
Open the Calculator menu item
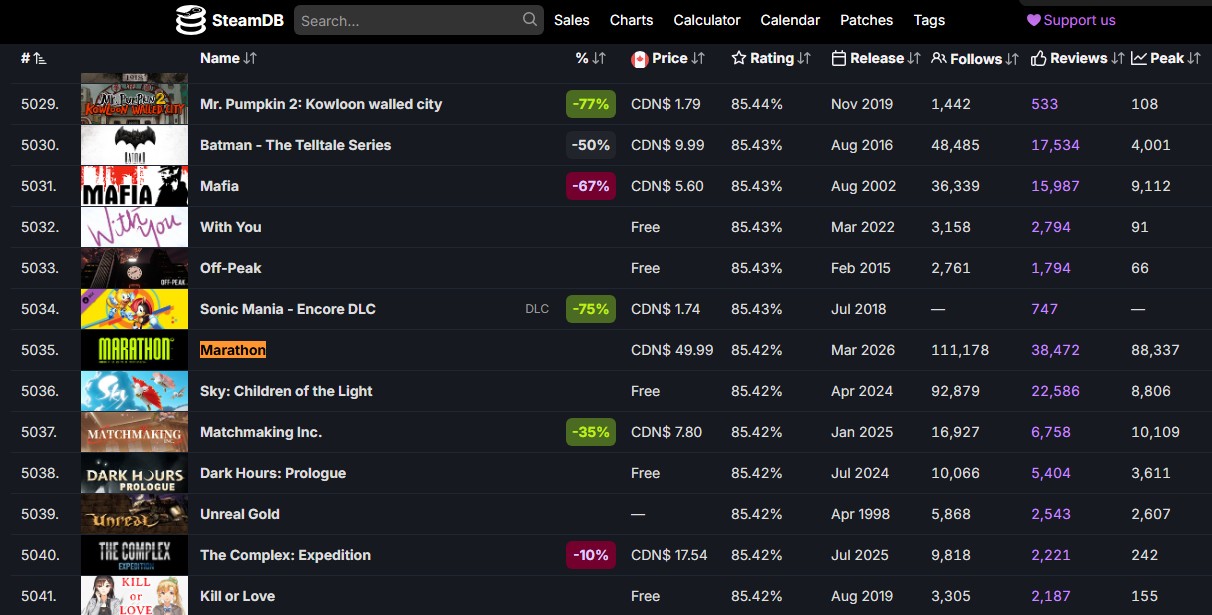tap(707, 20)
